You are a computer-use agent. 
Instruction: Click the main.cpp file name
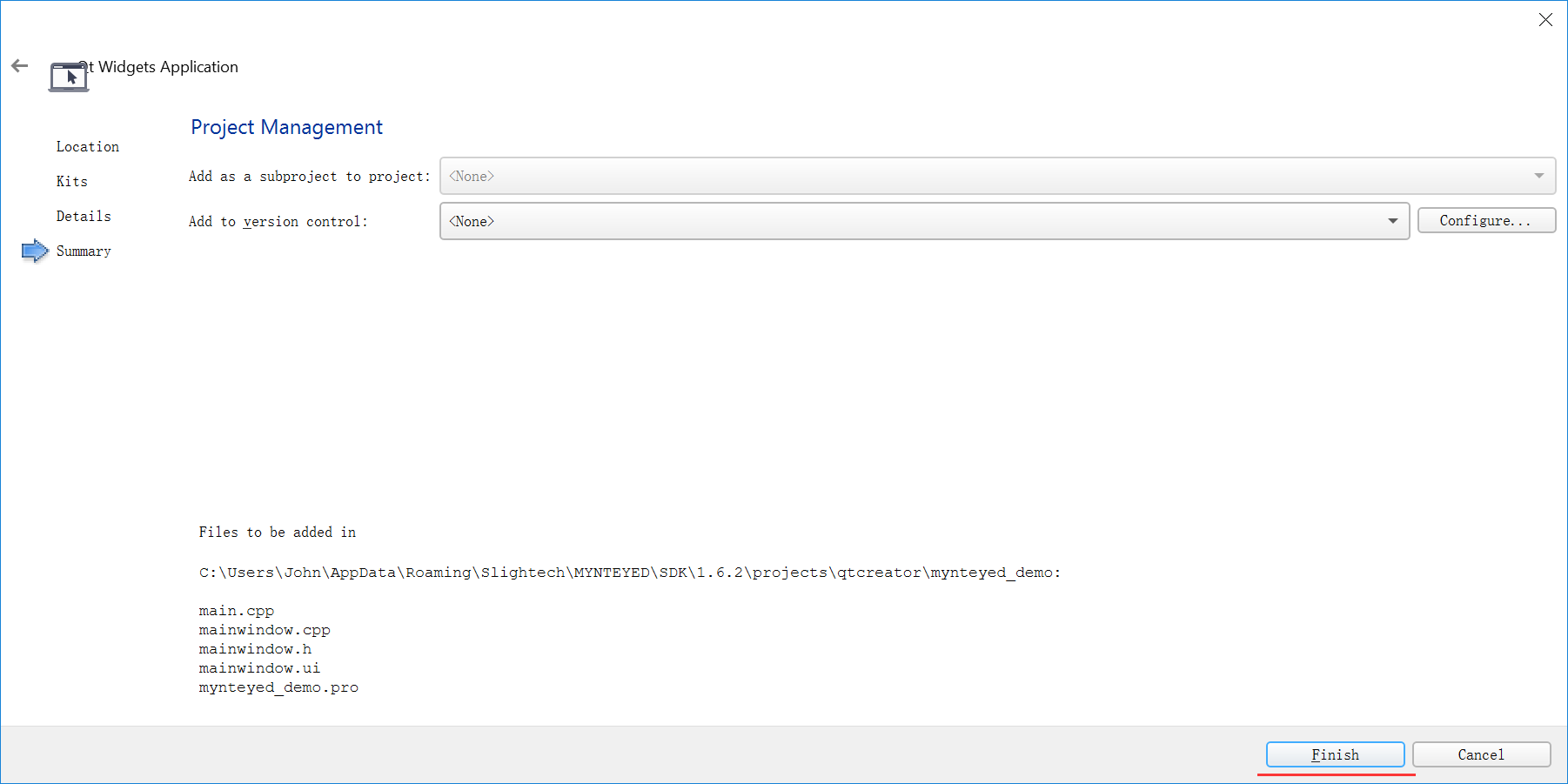237,611
